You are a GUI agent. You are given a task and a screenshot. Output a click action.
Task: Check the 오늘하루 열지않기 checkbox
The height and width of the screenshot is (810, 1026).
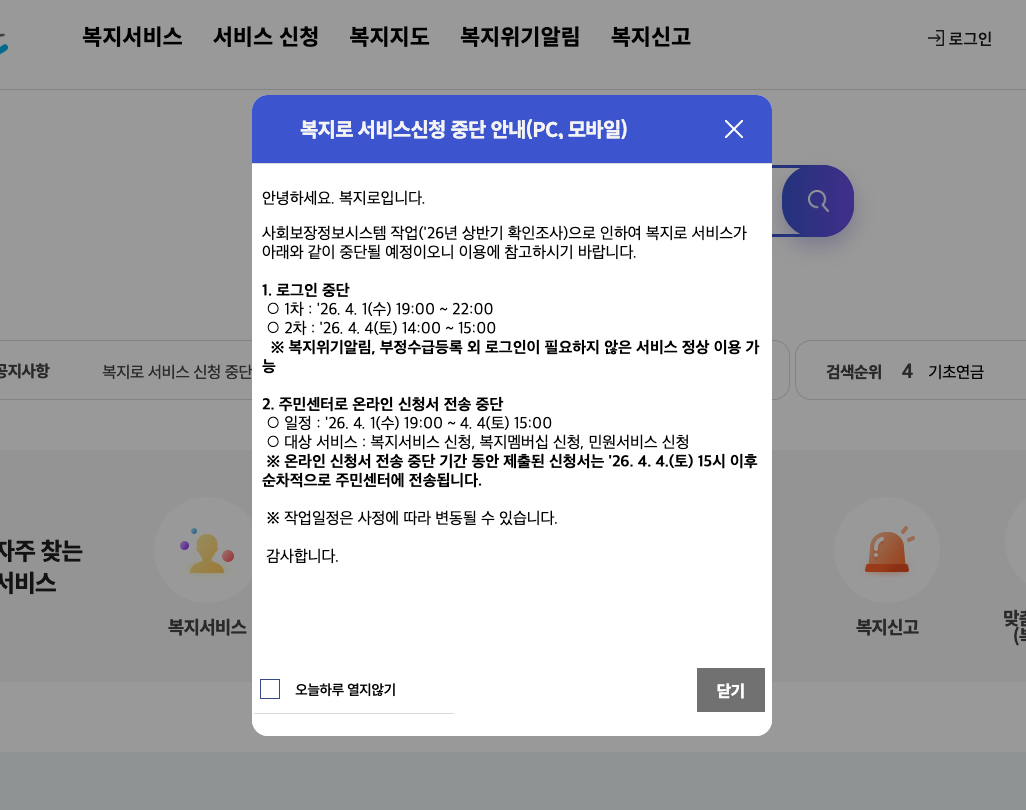pos(270,689)
